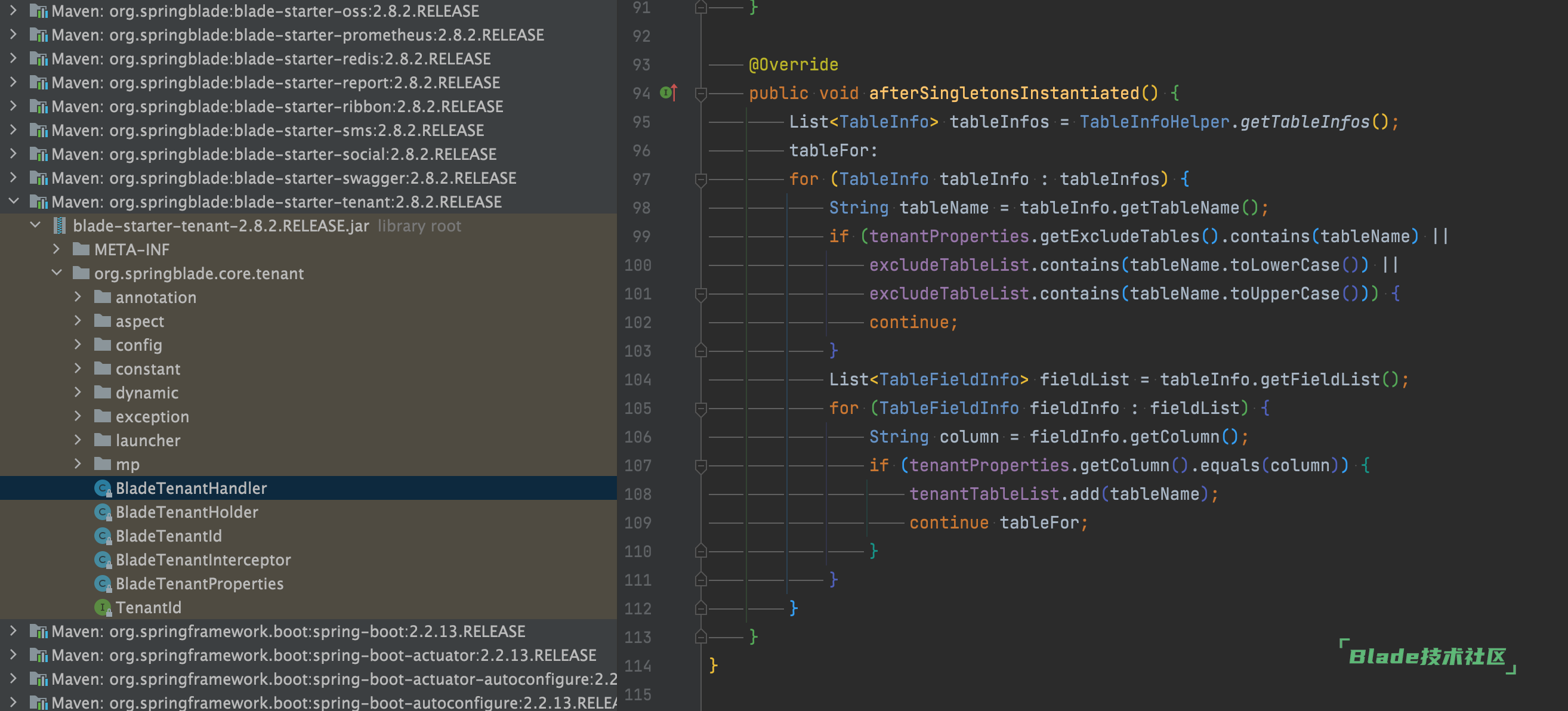Click the BladeTenantInterceptor class icon
The width and height of the screenshot is (1568, 711).
tap(103, 559)
